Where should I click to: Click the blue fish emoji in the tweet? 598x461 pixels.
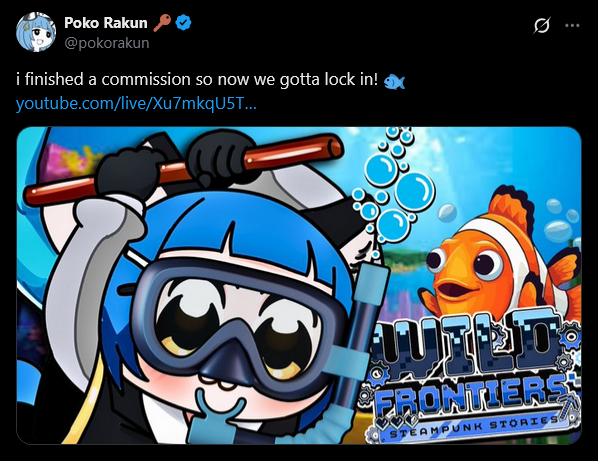coord(394,81)
